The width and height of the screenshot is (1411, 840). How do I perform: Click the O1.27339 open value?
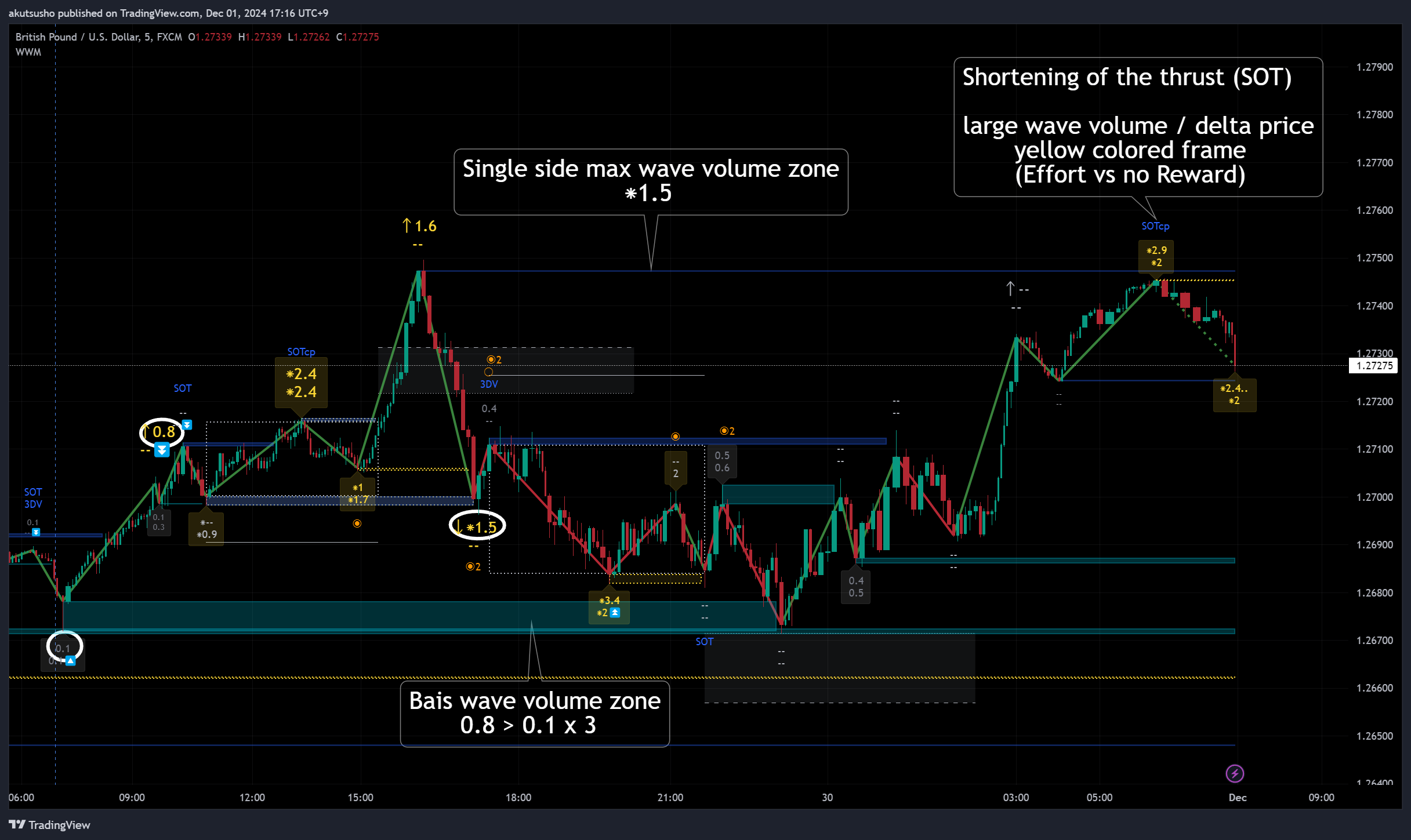coord(209,37)
